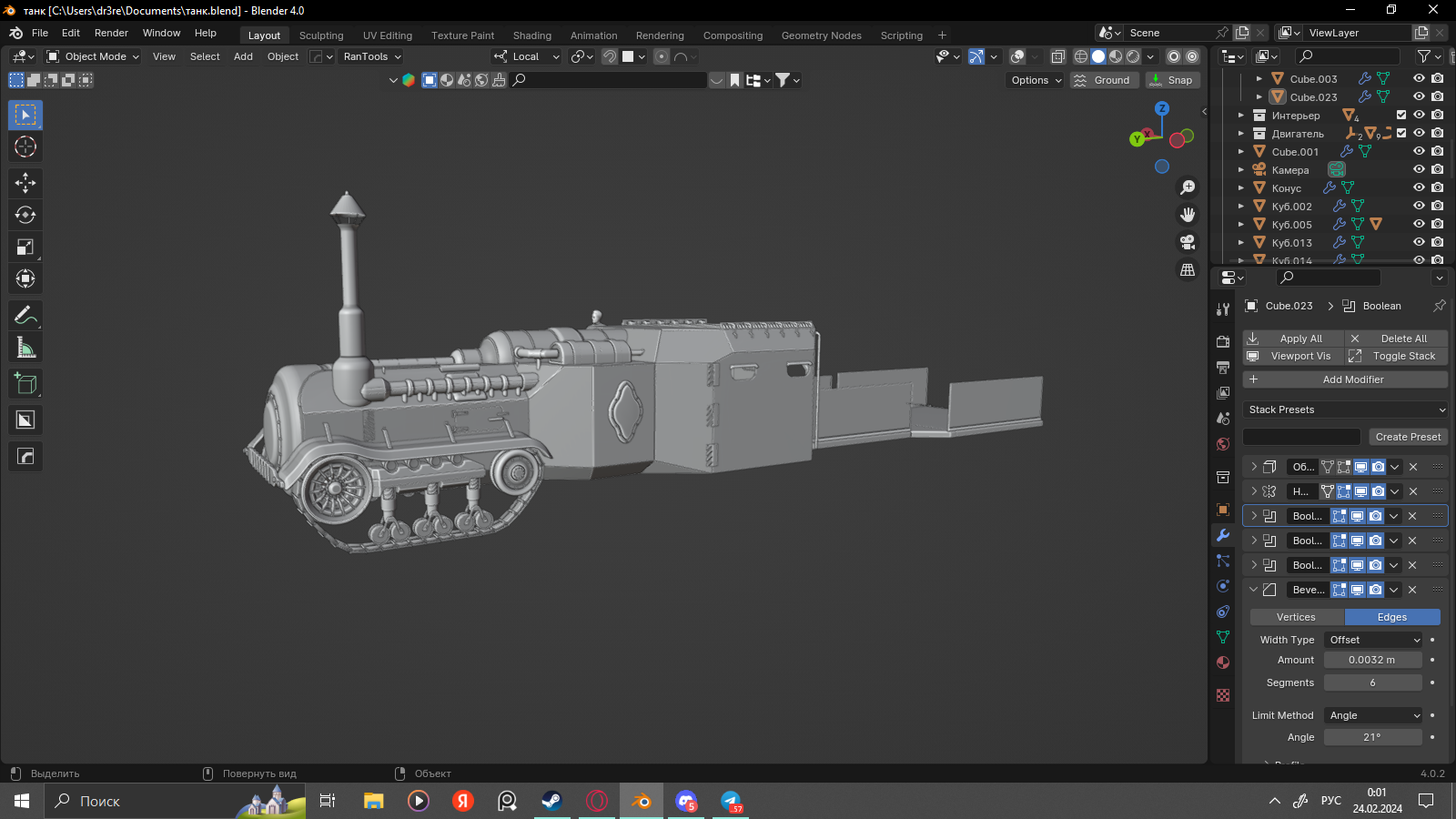Activate the Annotate pencil tool
The image size is (1456, 819).
[x=25, y=316]
